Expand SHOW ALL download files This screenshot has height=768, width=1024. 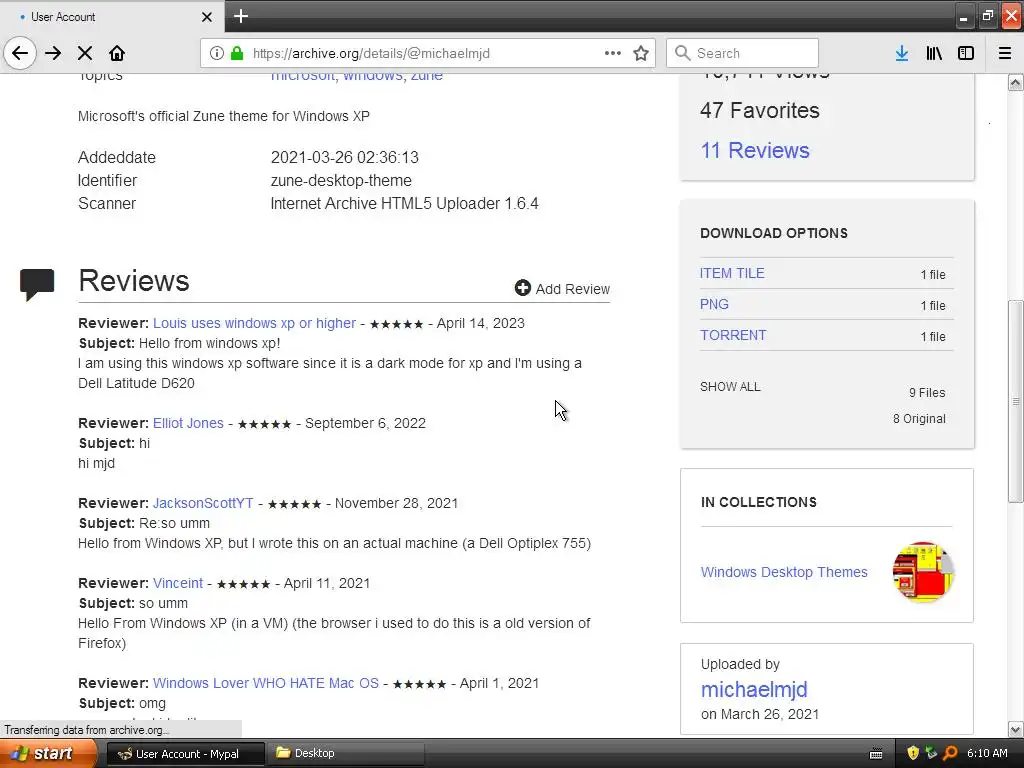[730, 387]
